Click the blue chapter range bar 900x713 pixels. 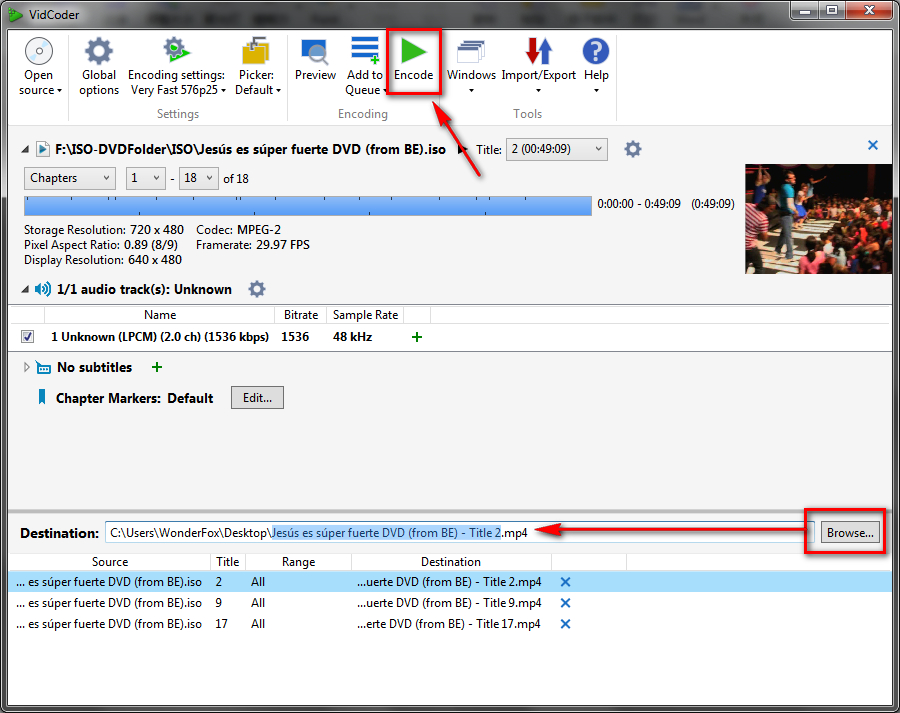[308, 206]
